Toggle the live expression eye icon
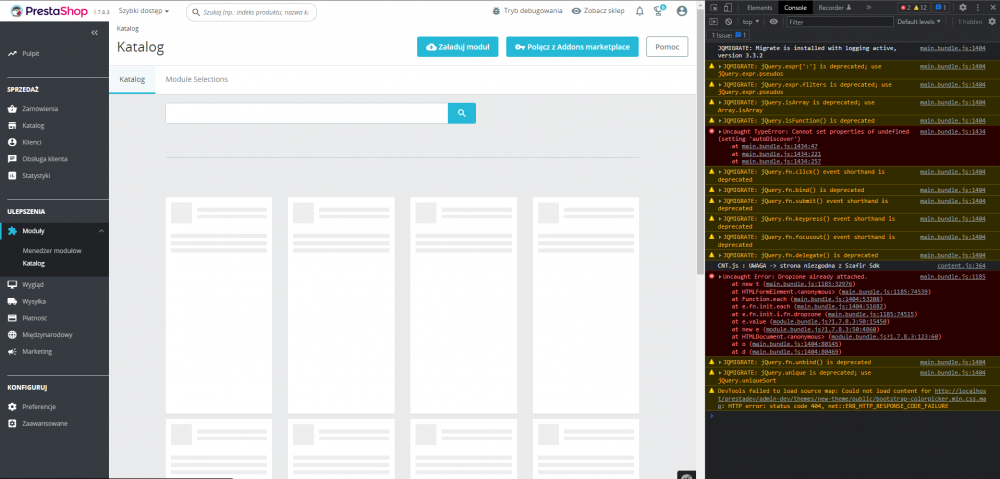The image size is (1000, 479). coord(774,21)
